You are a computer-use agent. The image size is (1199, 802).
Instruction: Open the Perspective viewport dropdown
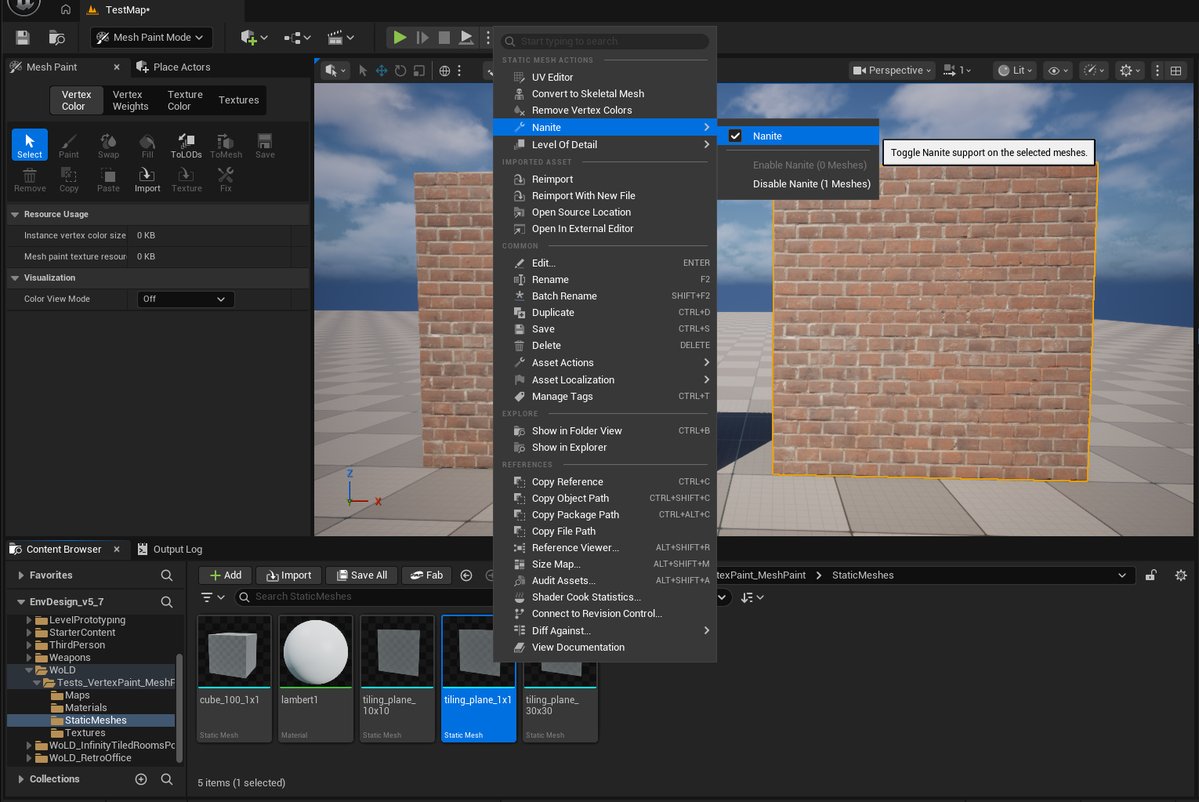[891, 70]
